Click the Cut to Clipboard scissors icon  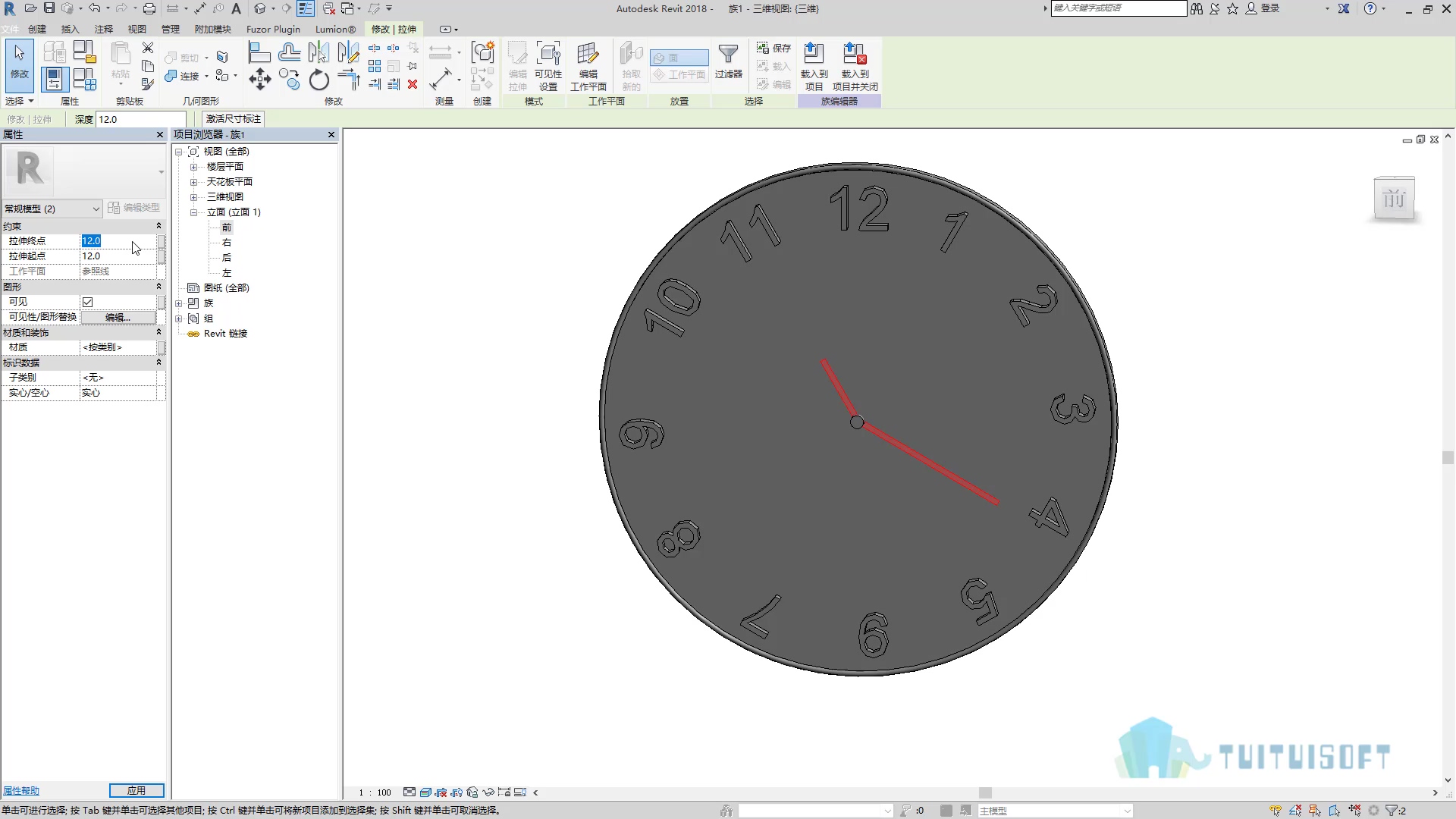(x=148, y=48)
